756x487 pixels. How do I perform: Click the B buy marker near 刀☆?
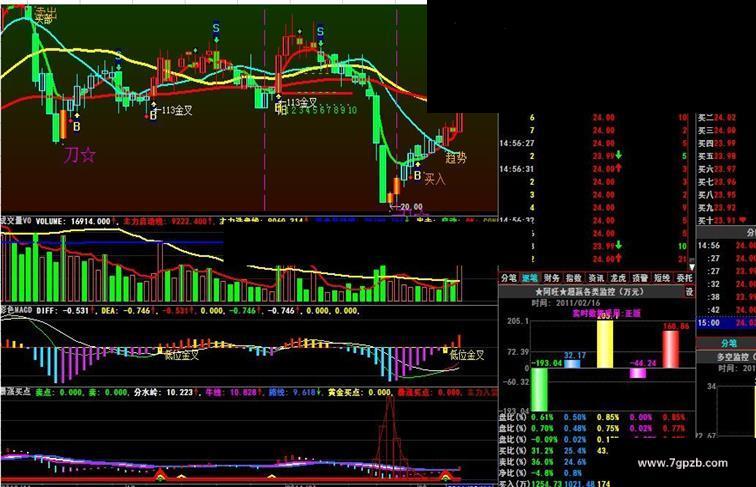tap(77, 126)
